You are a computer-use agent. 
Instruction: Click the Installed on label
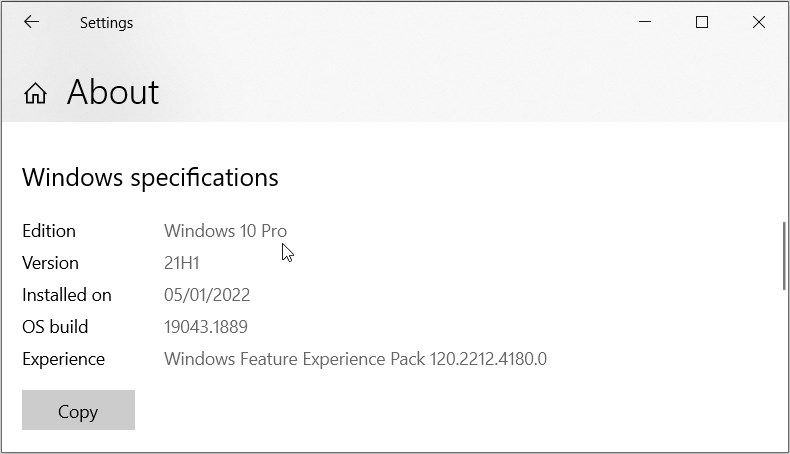pyautogui.click(x=67, y=295)
